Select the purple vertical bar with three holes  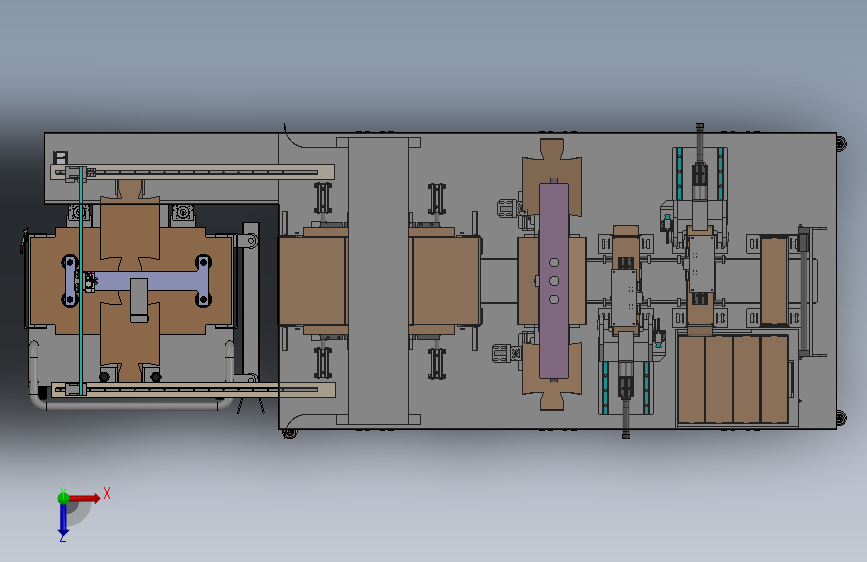[554, 280]
